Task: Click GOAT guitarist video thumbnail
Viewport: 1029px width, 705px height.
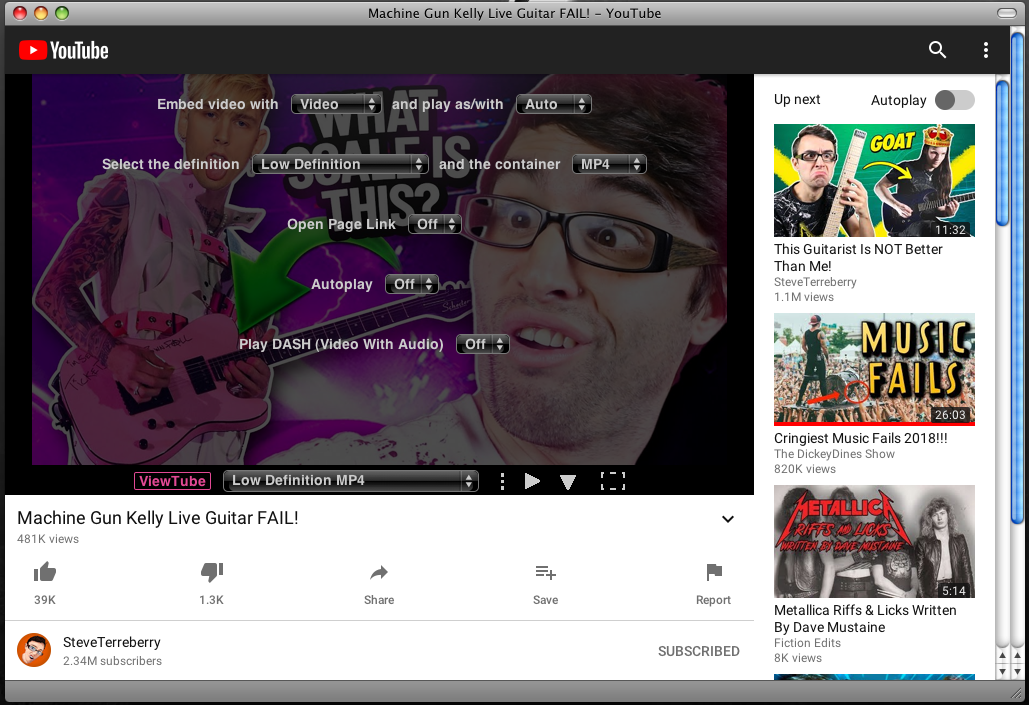Action: coord(874,180)
